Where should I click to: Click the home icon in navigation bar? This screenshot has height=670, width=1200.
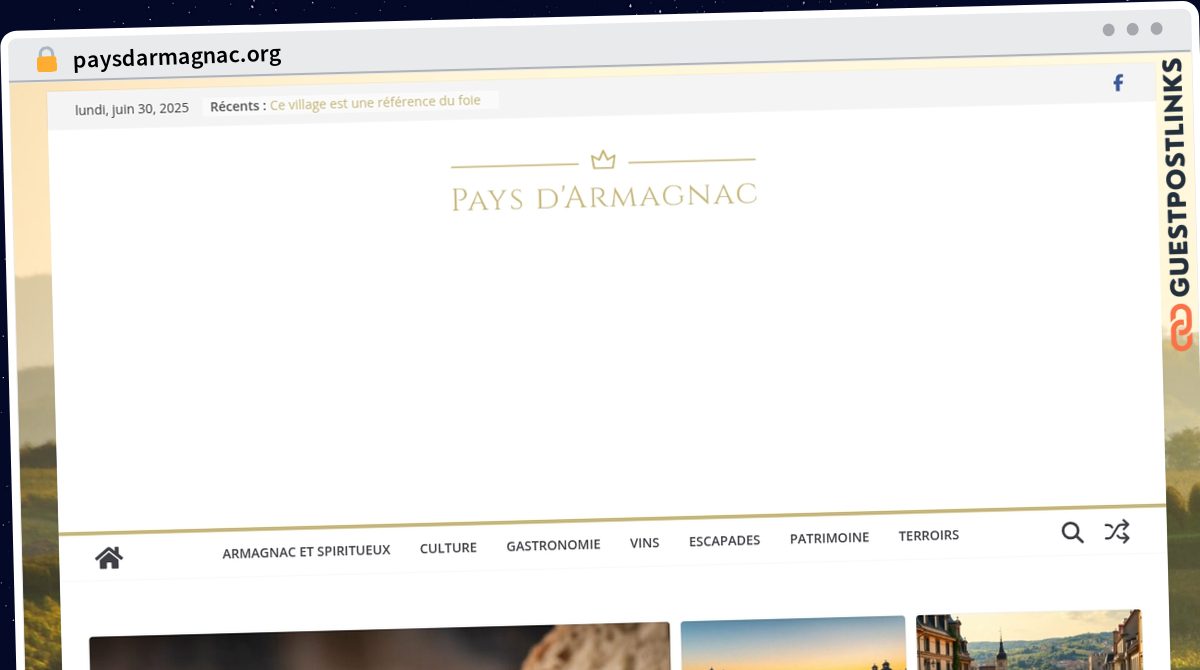(109, 558)
